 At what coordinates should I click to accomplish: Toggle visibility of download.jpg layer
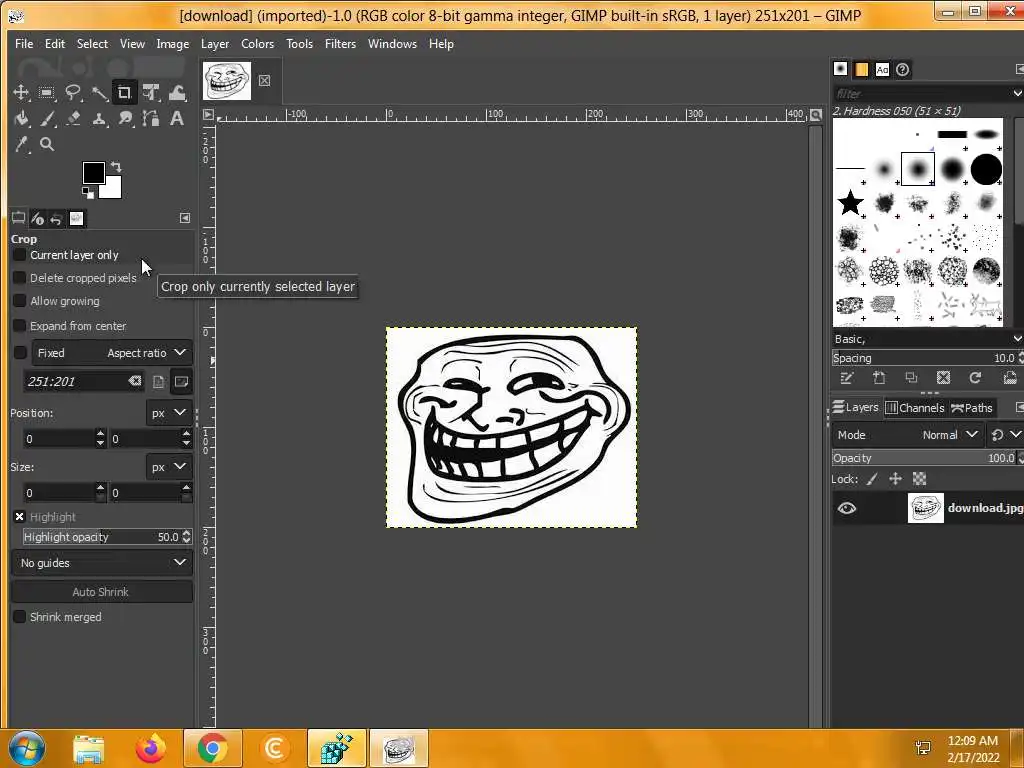click(x=846, y=508)
